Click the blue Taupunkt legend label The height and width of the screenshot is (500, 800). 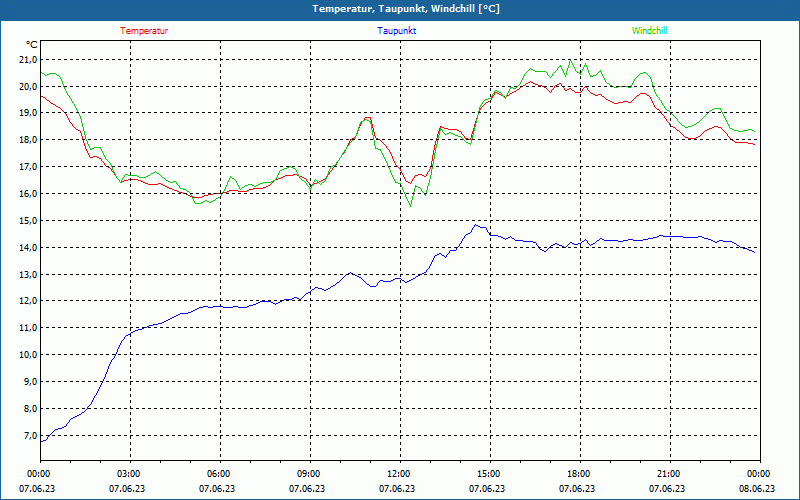396,31
